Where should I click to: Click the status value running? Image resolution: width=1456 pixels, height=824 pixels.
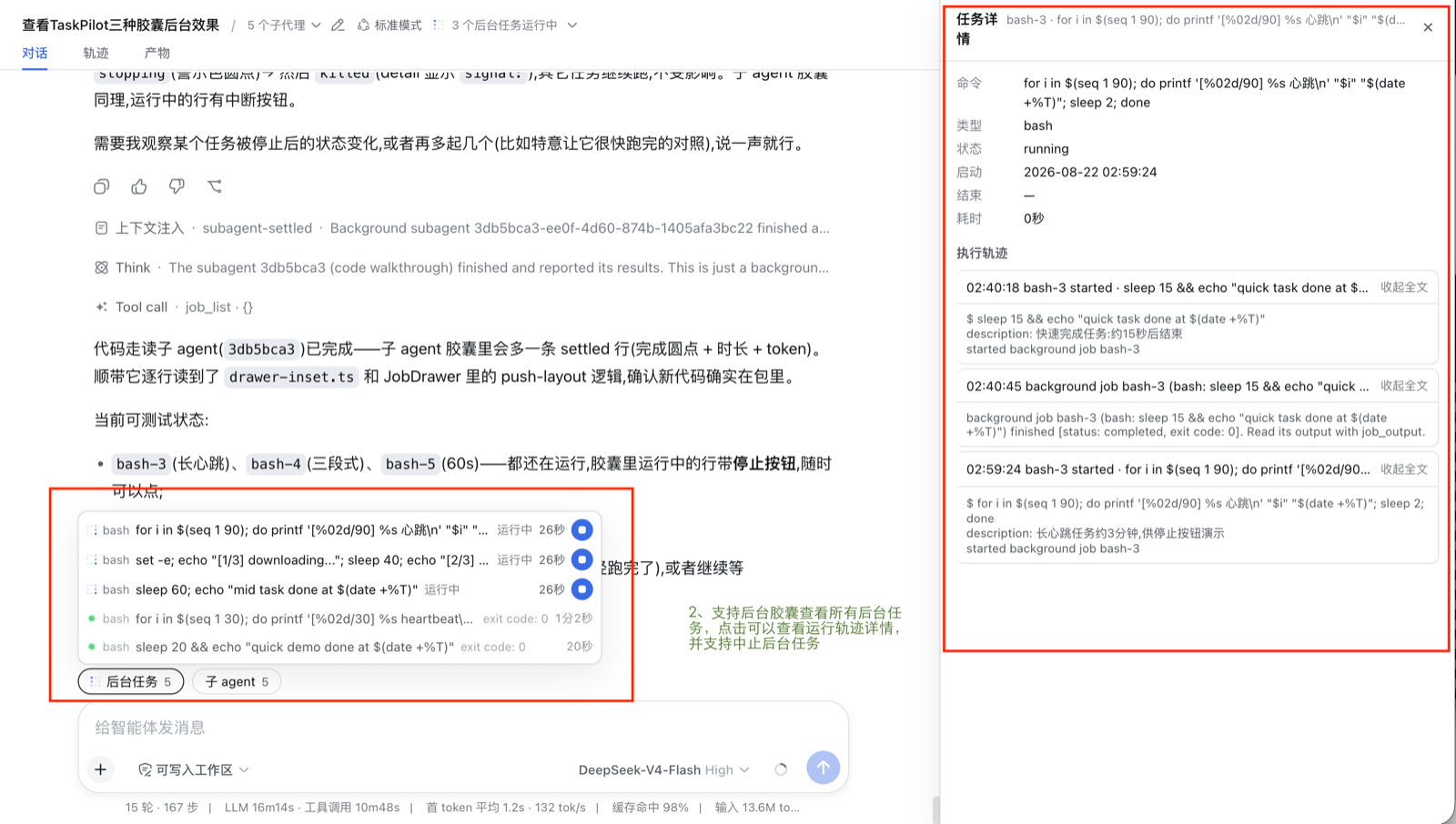(1046, 149)
